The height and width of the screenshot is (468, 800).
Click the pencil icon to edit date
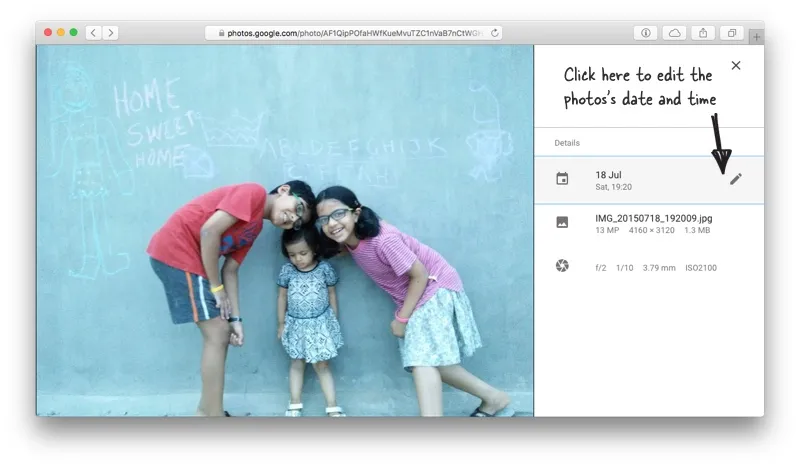(x=735, y=179)
